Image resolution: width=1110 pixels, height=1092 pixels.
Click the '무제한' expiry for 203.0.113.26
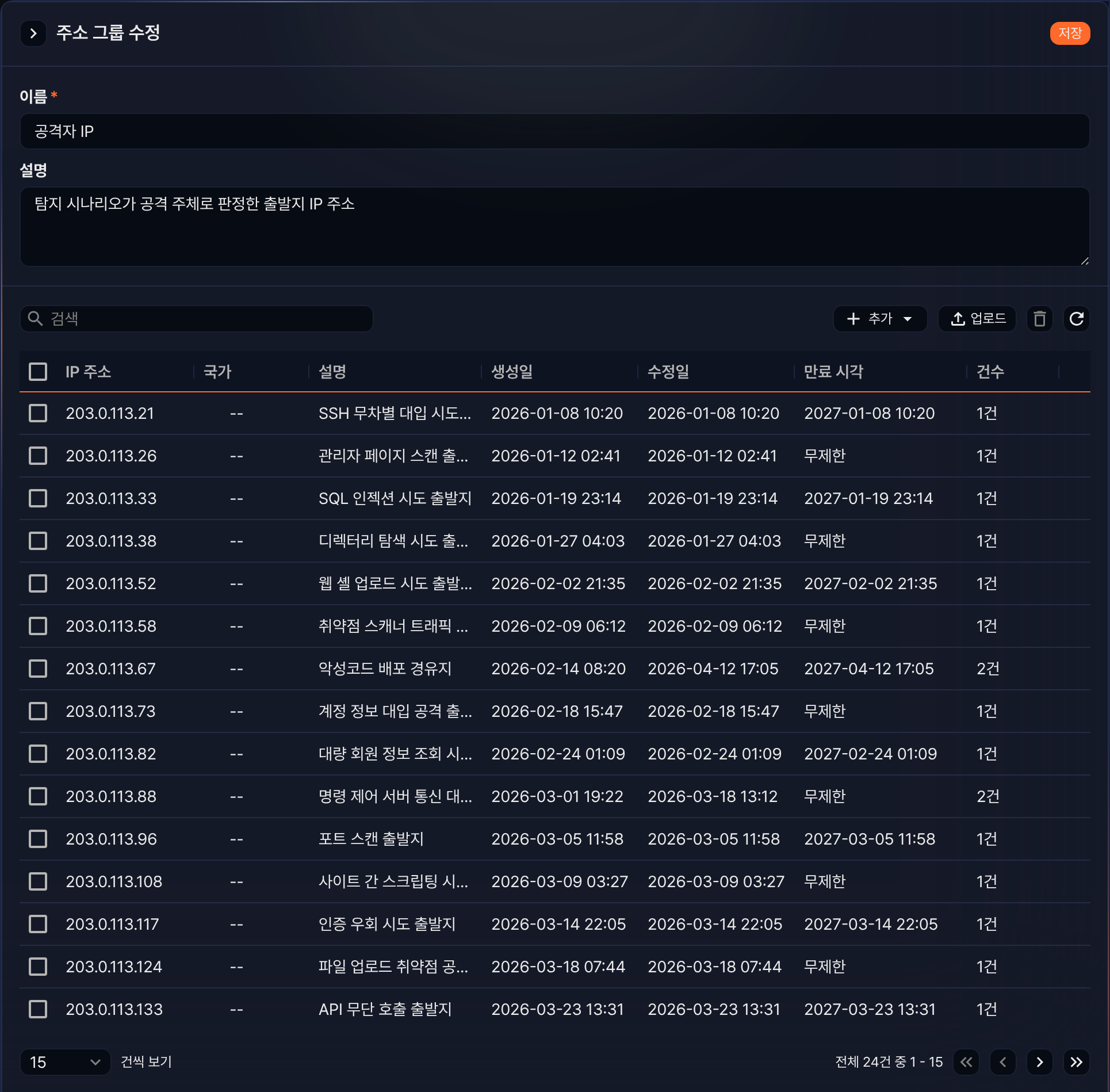825,456
